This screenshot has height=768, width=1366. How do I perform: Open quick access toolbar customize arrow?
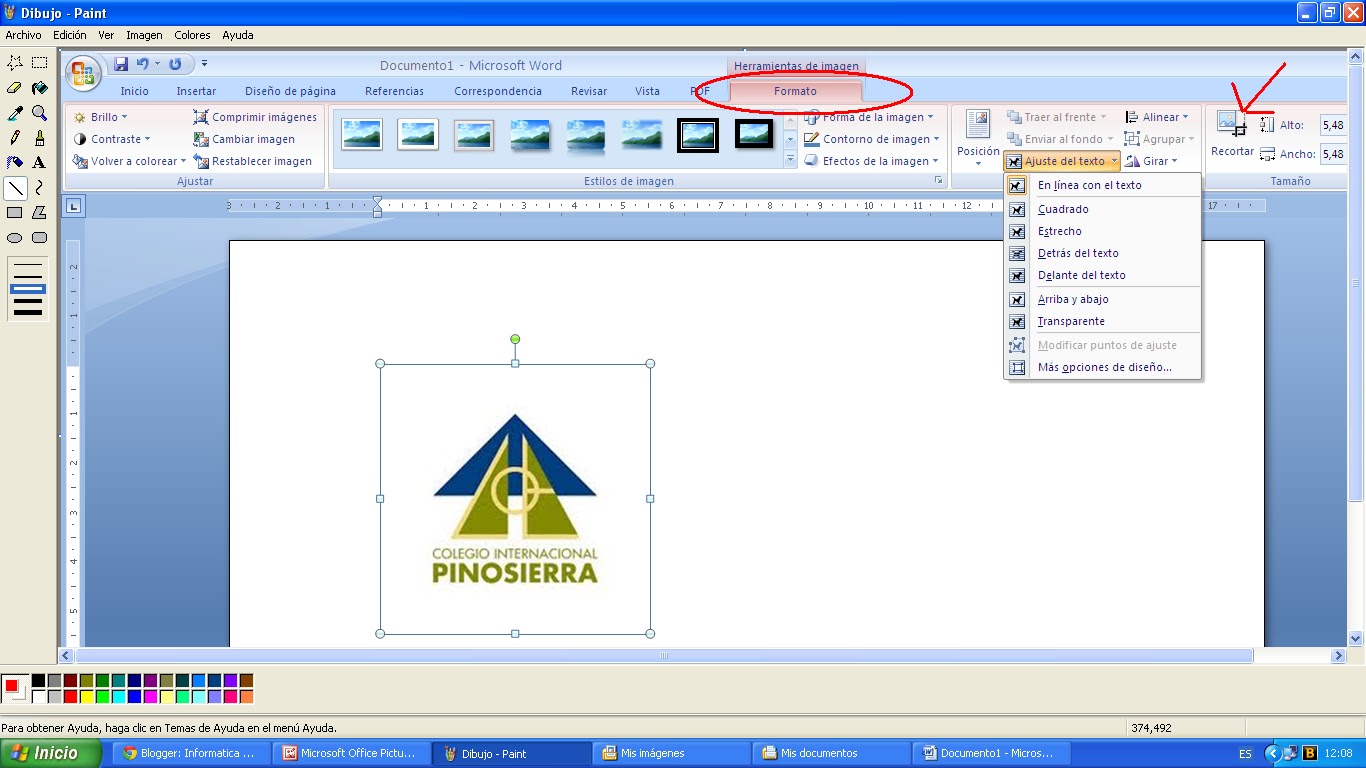tap(204, 64)
